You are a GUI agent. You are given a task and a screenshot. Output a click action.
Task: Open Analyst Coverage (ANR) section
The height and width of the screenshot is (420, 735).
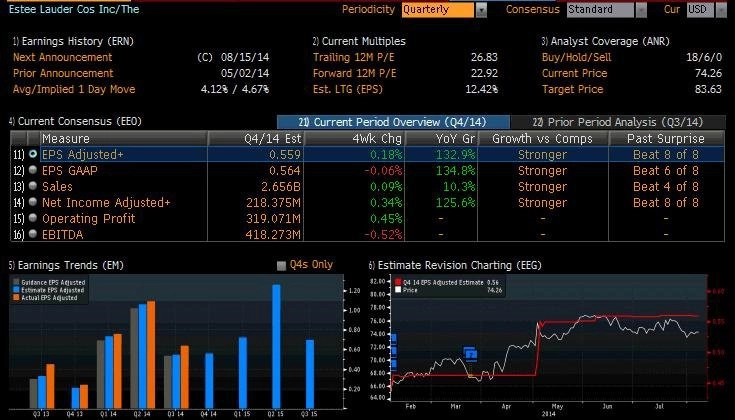tap(605, 41)
